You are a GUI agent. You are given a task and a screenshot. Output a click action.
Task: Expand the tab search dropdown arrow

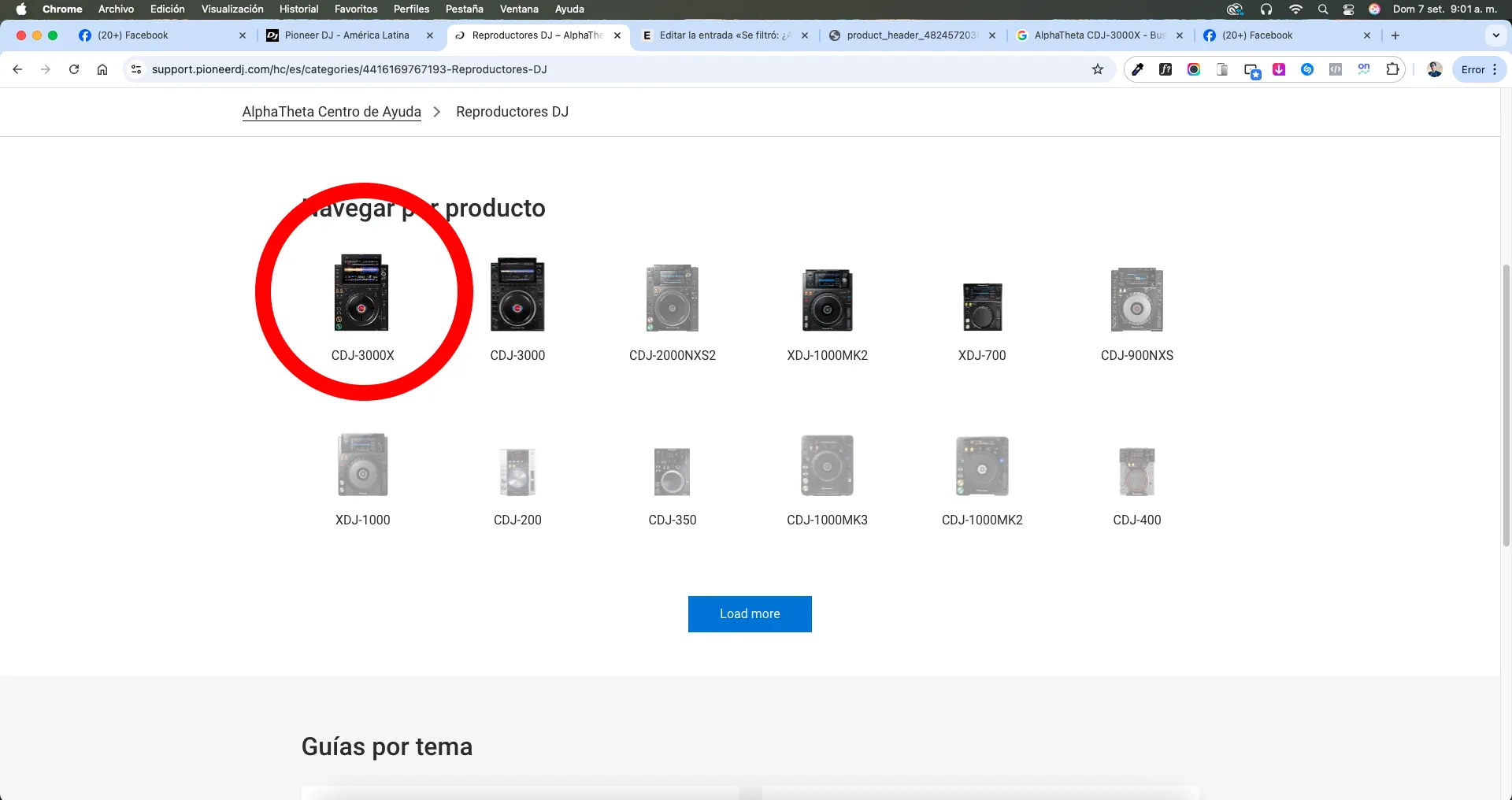[1496, 35]
